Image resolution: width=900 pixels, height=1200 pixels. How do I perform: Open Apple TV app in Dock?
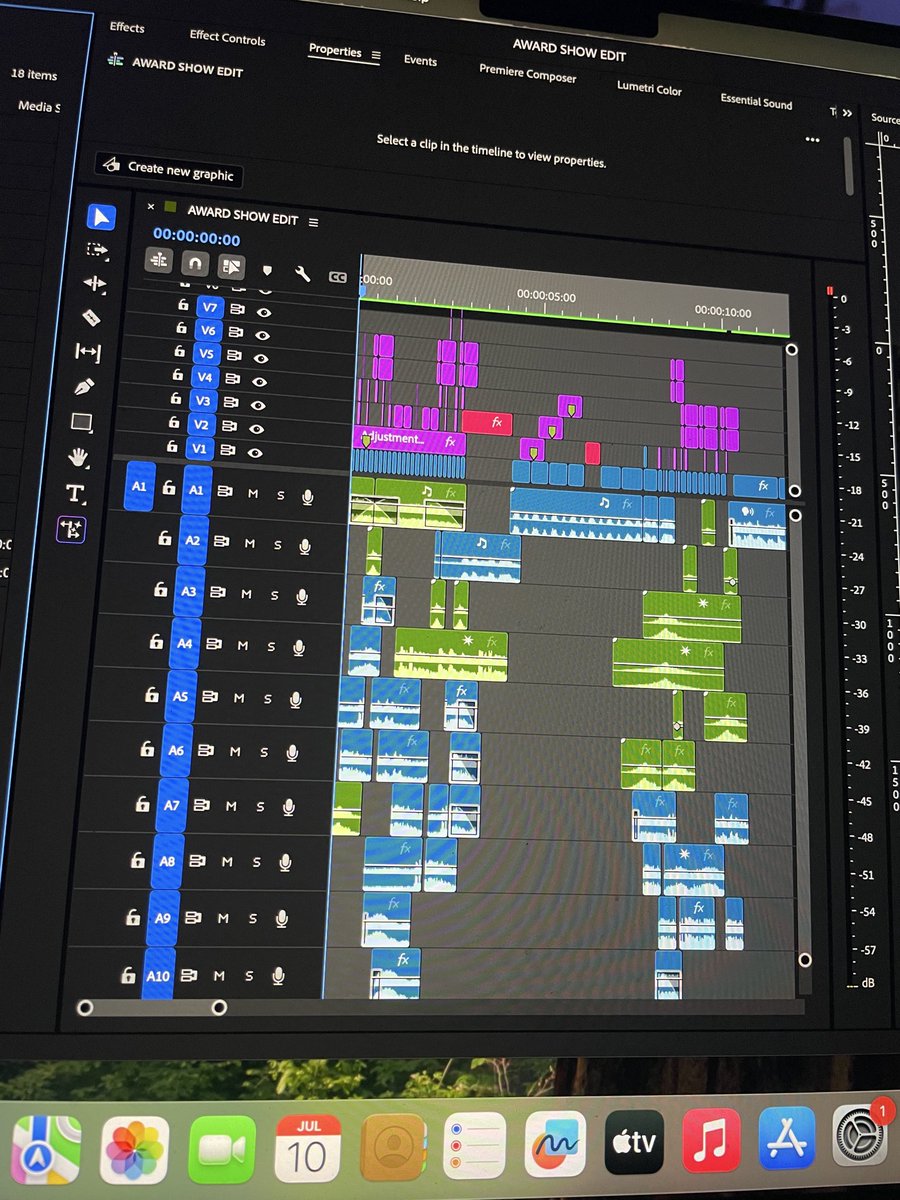[x=635, y=1142]
